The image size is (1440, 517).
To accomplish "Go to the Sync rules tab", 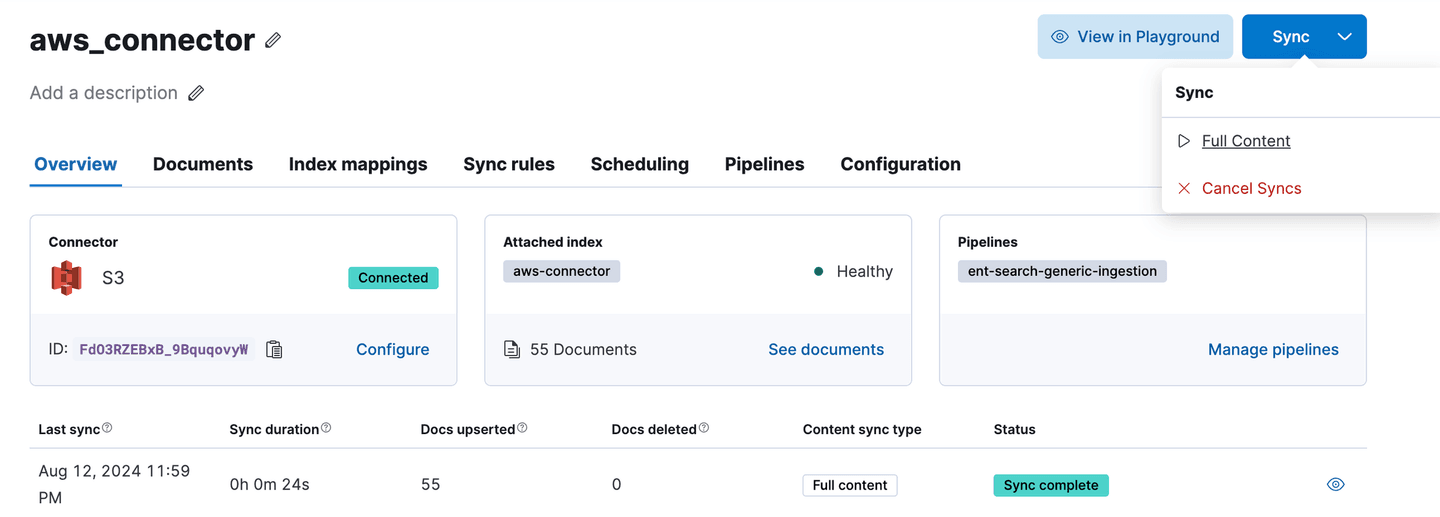I will coord(508,164).
